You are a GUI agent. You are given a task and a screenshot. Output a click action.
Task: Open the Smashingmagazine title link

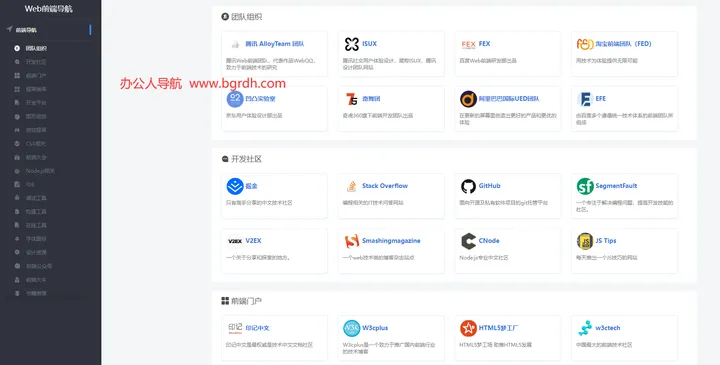[391, 241]
